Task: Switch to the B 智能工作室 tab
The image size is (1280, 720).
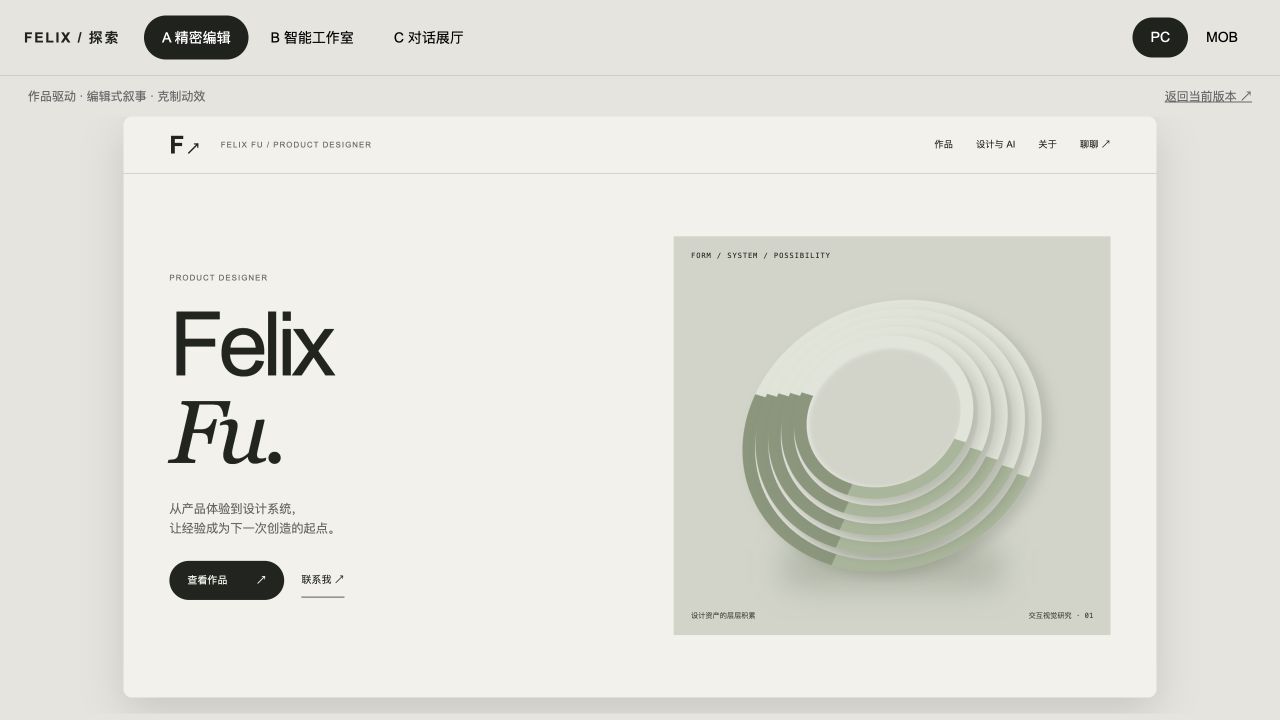Action: (x=312, y=37)
